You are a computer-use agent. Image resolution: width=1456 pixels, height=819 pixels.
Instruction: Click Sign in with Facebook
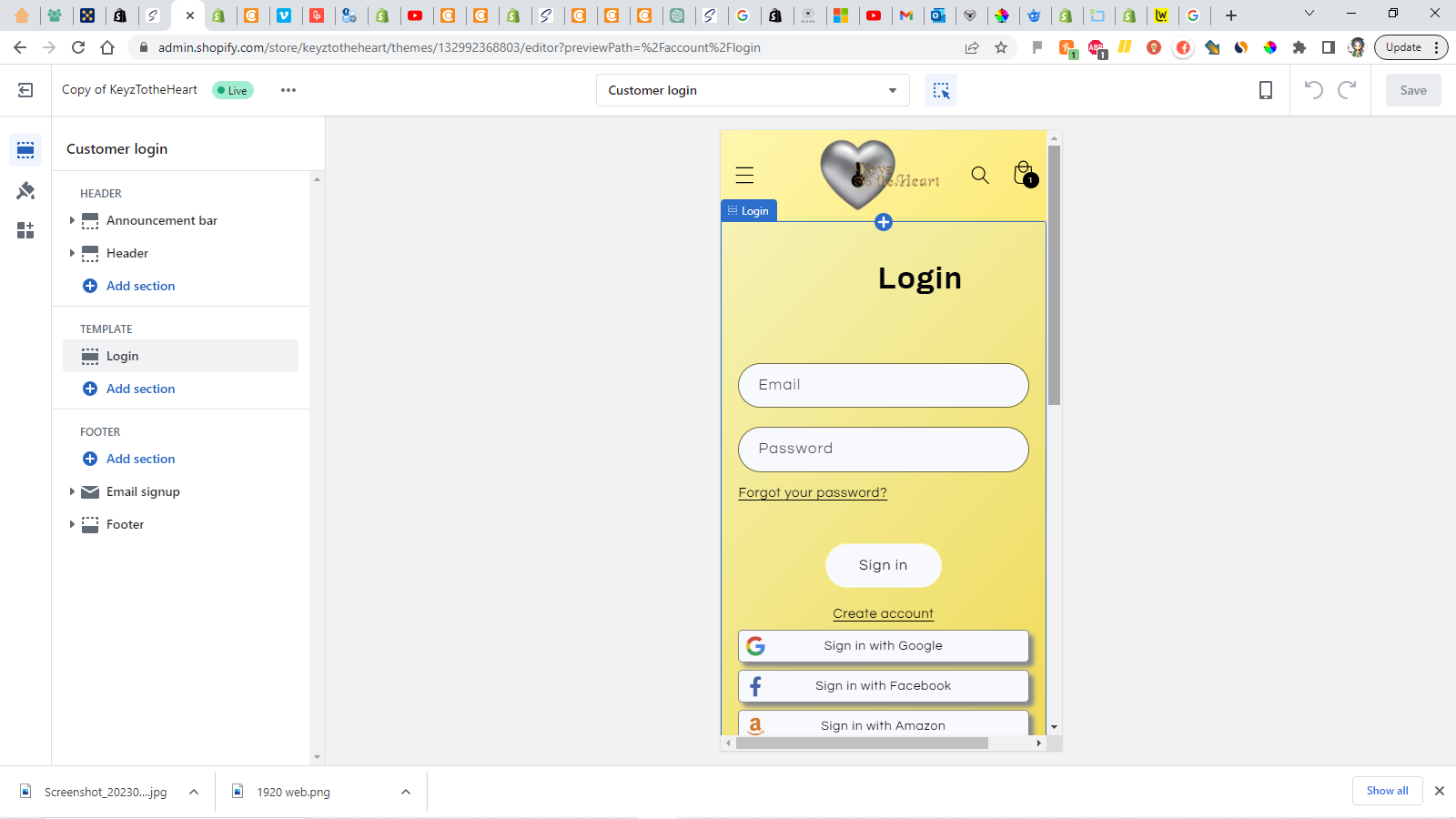tap(883, 685)
